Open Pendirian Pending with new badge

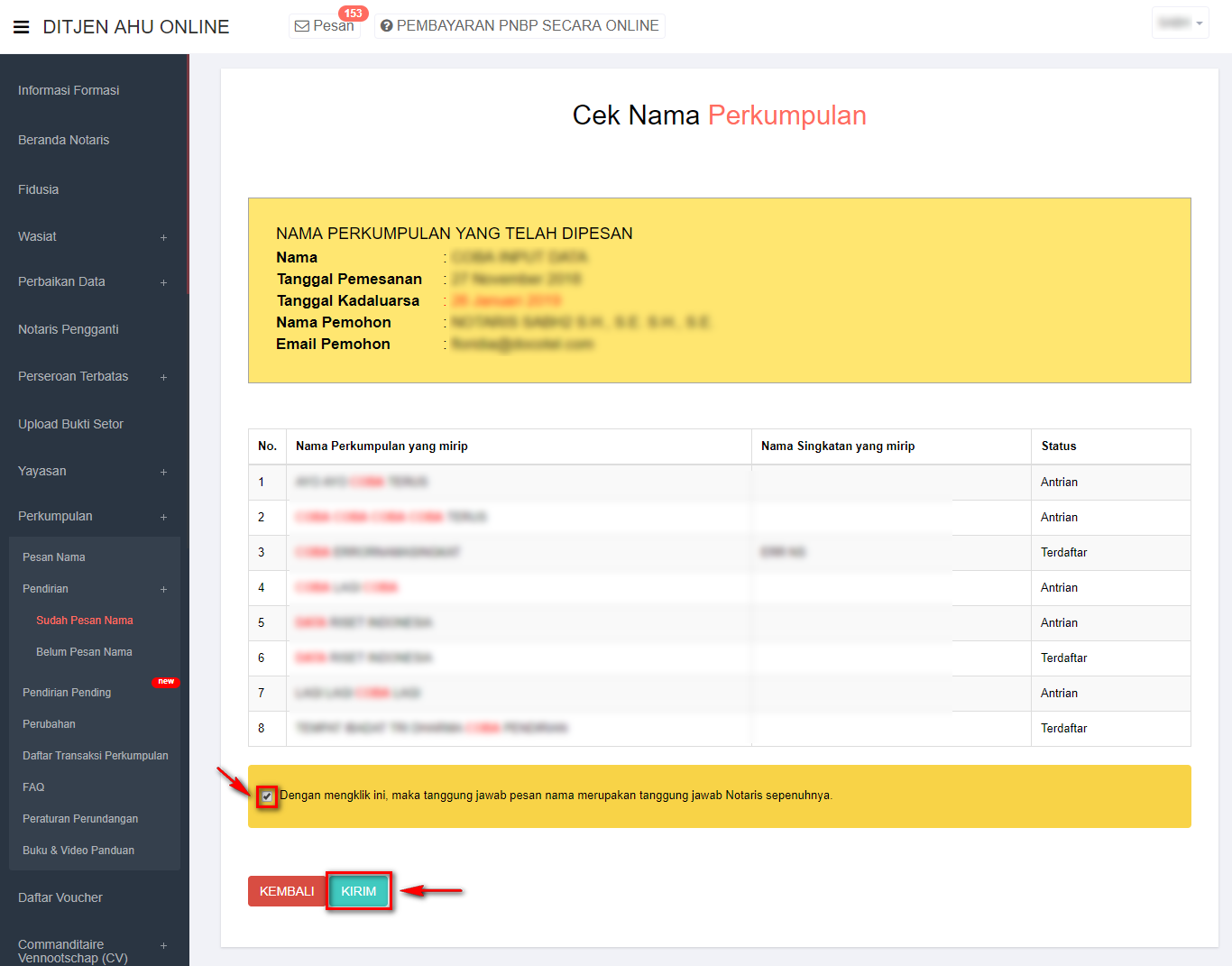click(67, 693)
